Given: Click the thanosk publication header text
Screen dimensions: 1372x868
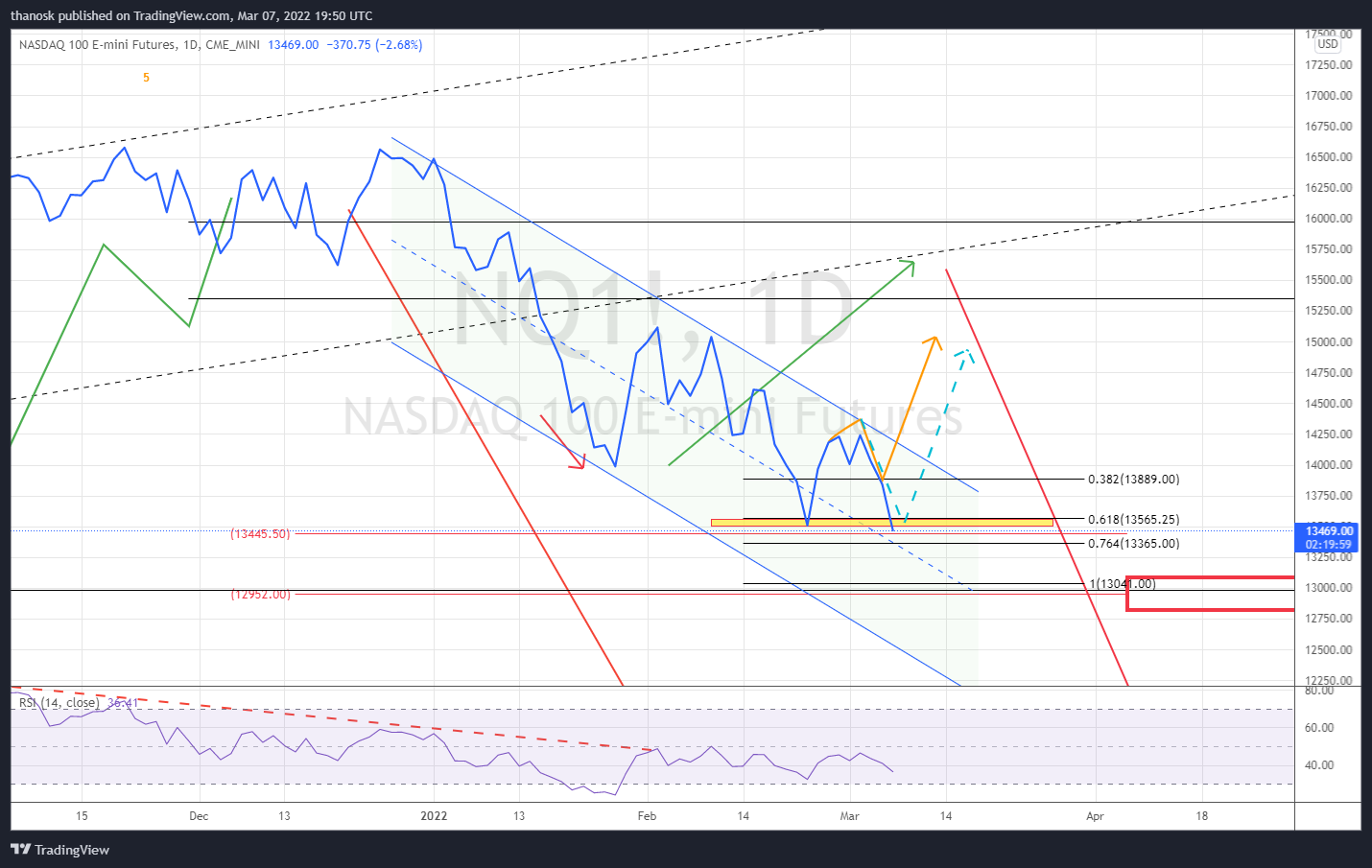Looking at the screenshot, I should tap(192, 15).
